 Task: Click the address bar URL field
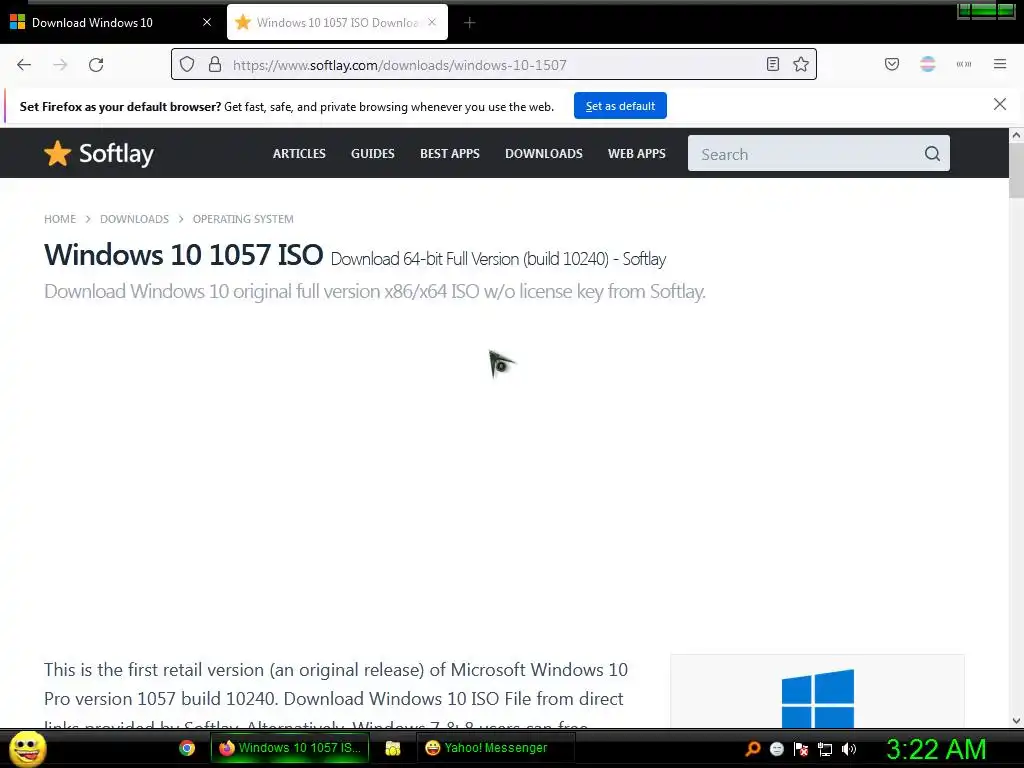tap(493, 65)
